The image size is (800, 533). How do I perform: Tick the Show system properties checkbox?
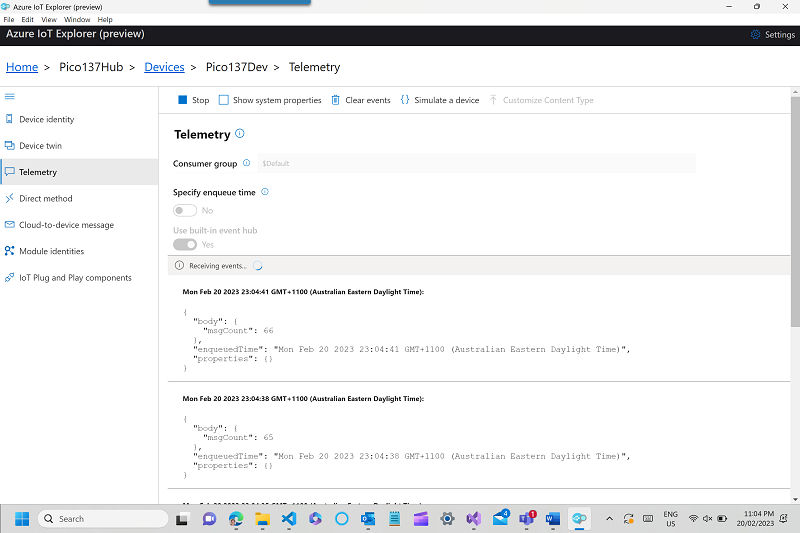(223, 100)
